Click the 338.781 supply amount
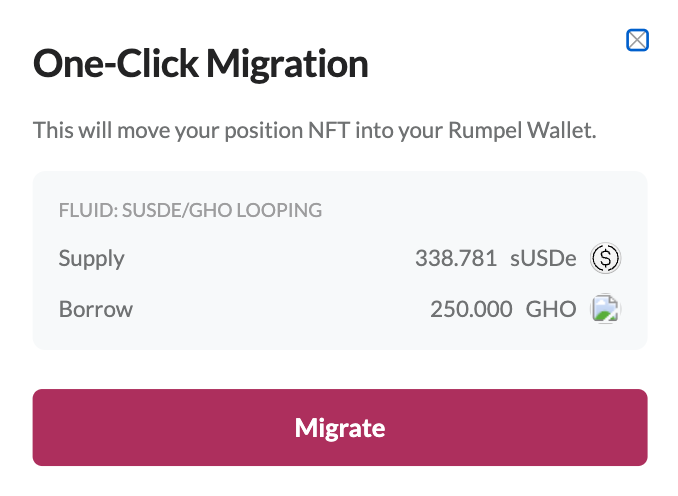 [x=456, y=258]
